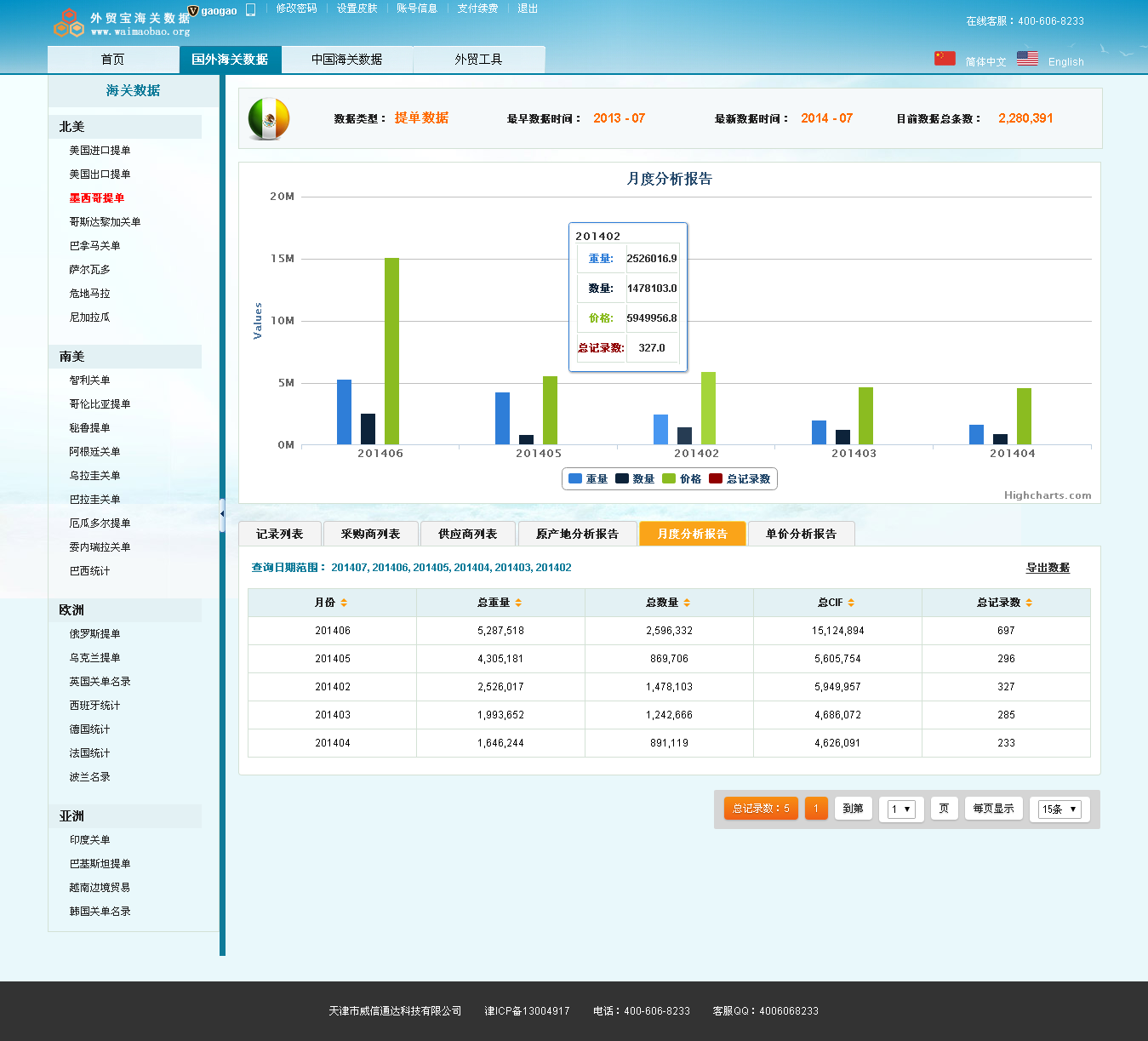The image size is (1148, 1041).
Task: Open 英国关单名录 in sidebar
Action: pyautogui.click(x=100, y=682)
